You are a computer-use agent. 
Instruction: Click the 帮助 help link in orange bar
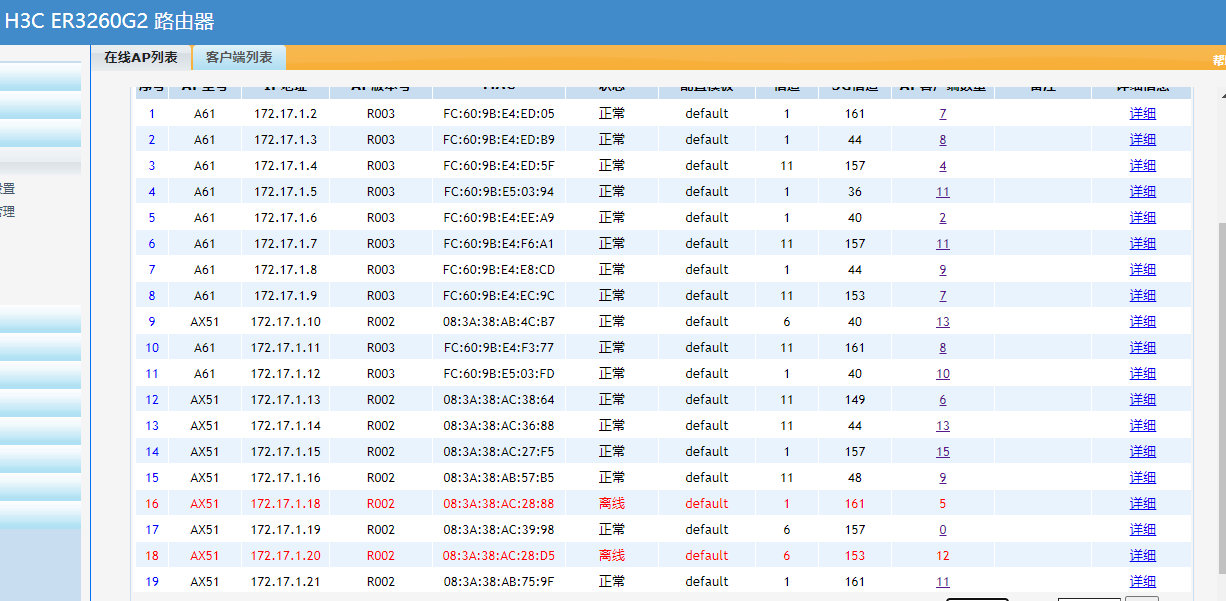(1219, 59)
